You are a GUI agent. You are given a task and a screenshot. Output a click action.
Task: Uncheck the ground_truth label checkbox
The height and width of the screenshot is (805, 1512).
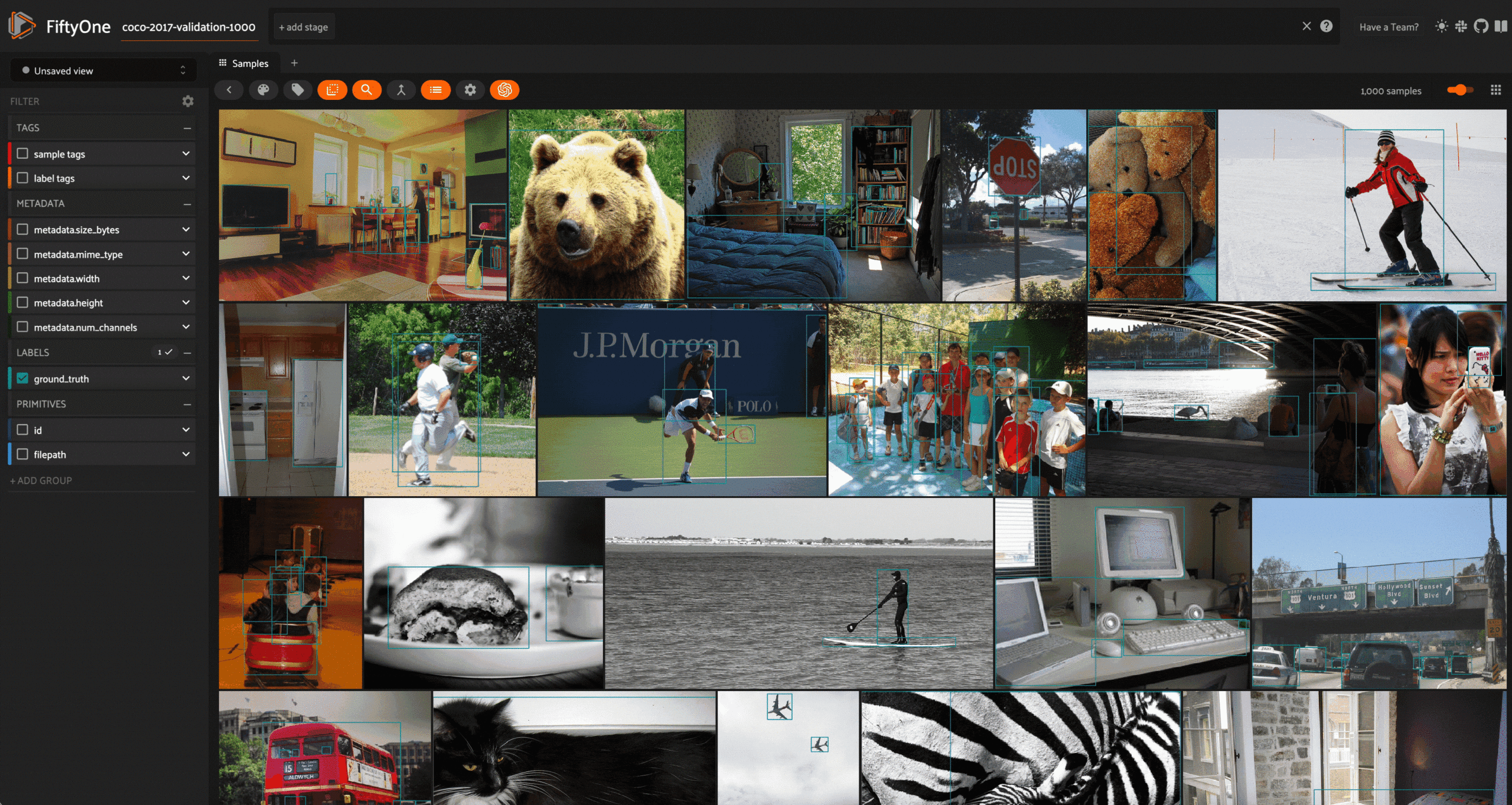pos(22,379)
